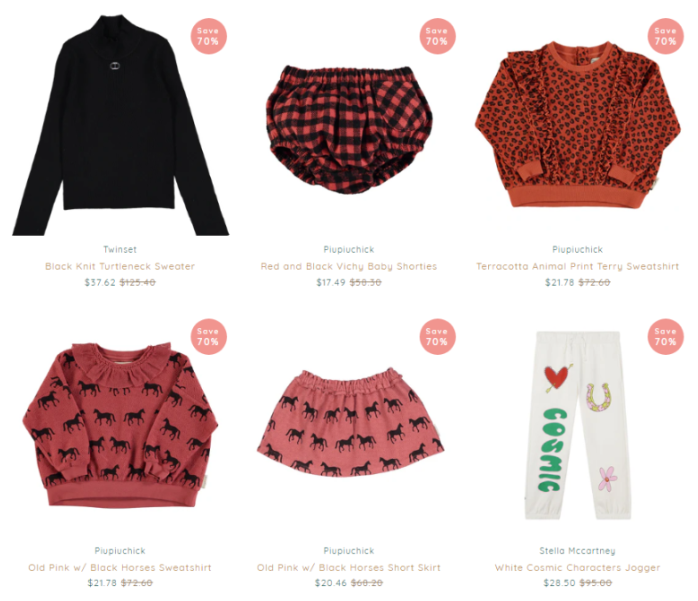Open Red and Black Vichy Baby Shorties link
The height and width of the screenshot is (601, 698).
tap(349, 266)
